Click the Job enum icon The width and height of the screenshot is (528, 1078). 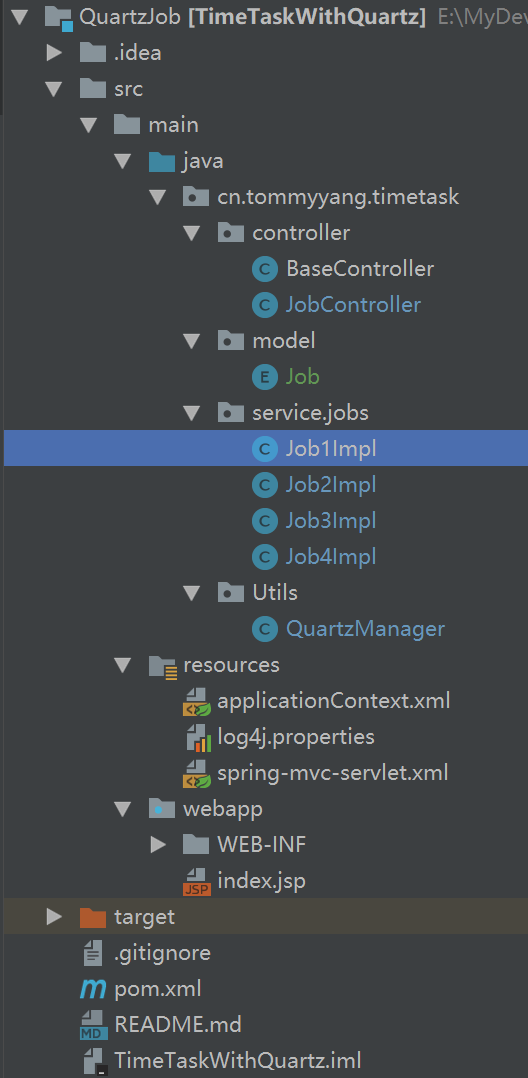pyautogui.click(x=265, y=377)
